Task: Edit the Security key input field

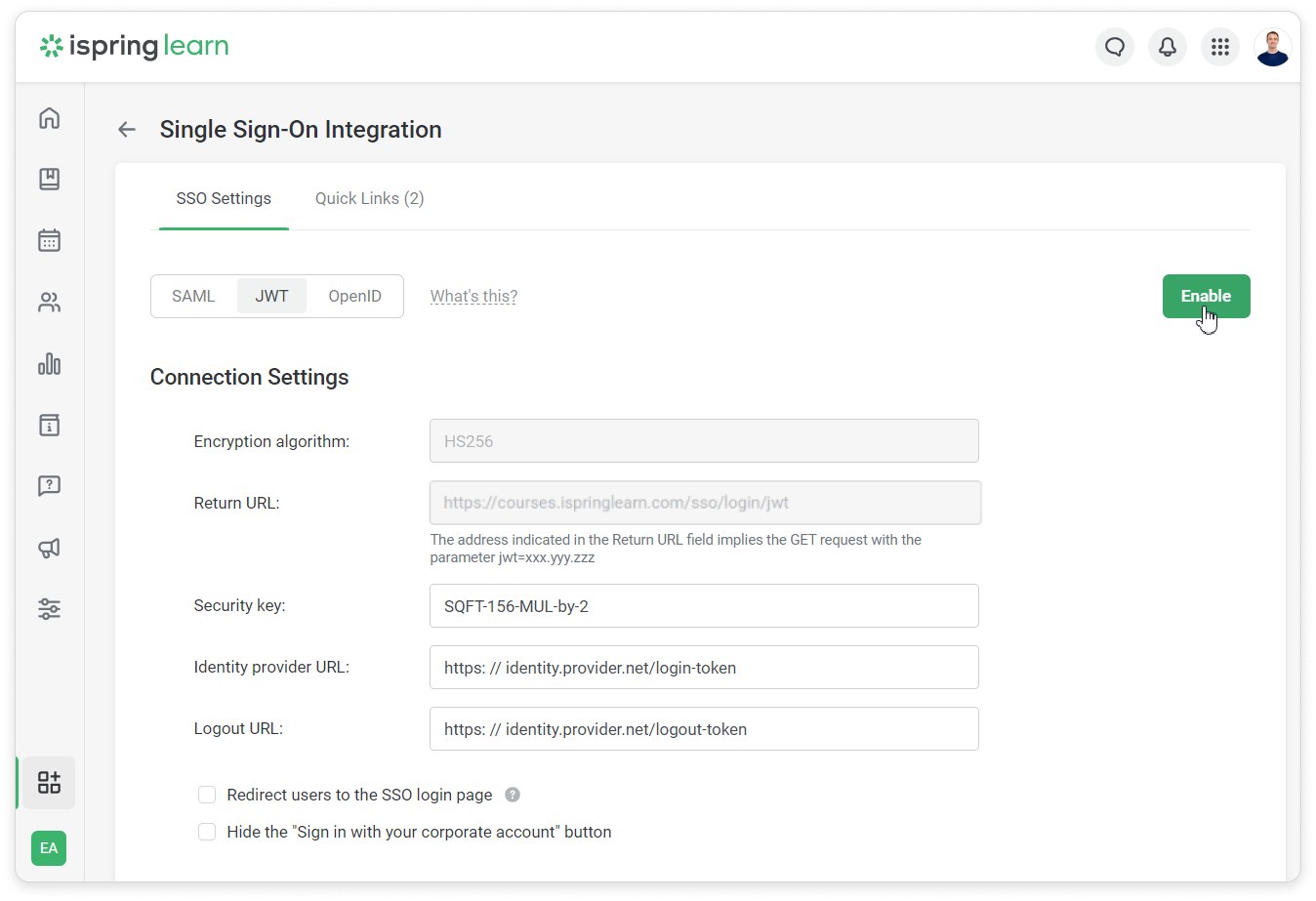Action: click(x=703, y=605)
